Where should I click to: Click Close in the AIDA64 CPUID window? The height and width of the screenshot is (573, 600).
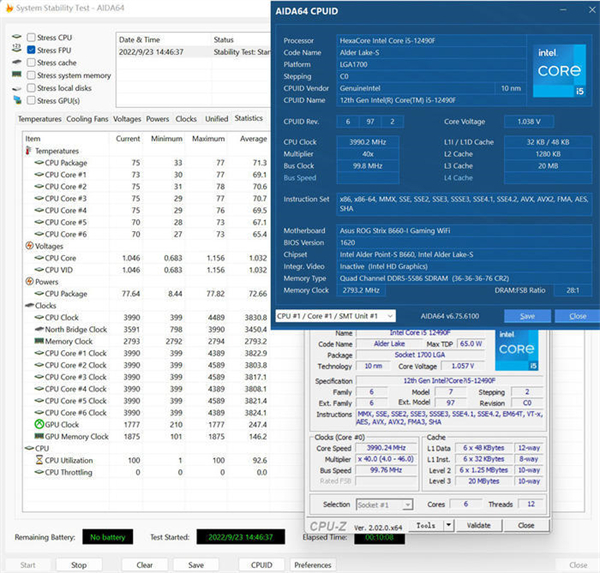coord(577,316)
